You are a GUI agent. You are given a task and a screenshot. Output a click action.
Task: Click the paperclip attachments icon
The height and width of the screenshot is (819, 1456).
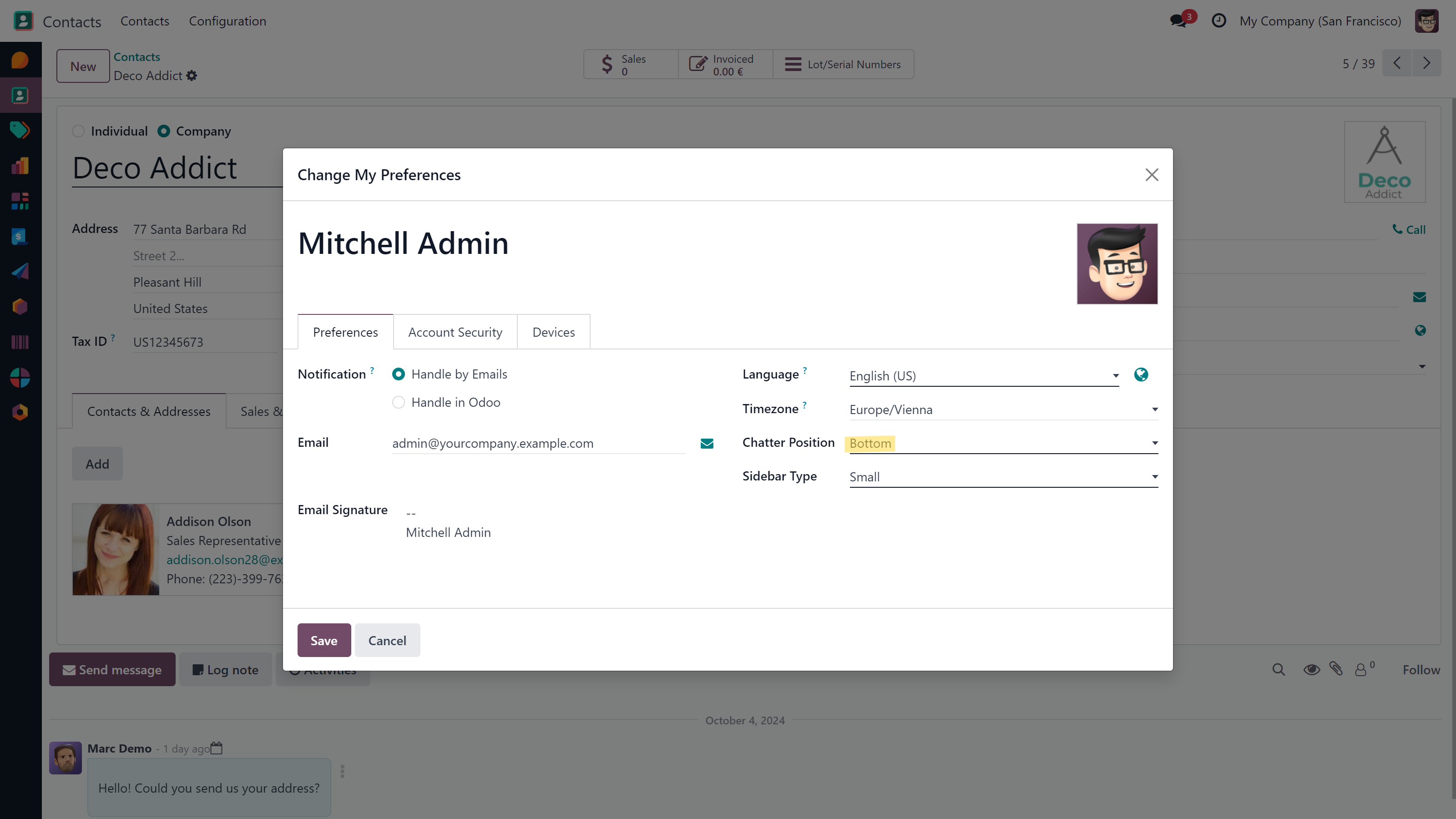[1335, 670]
